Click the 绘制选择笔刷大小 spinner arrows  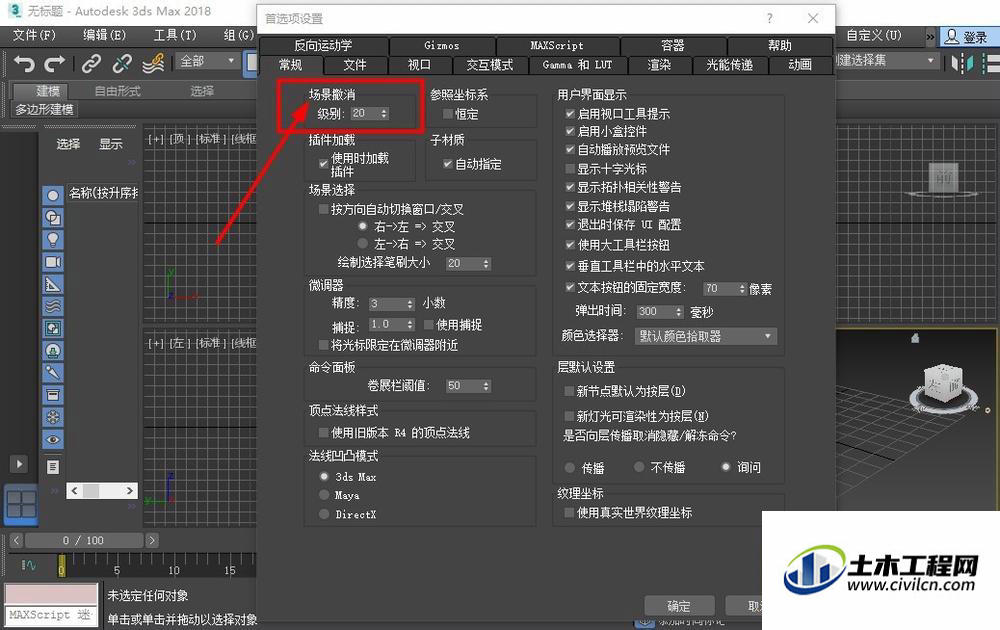tap(486, 263)
